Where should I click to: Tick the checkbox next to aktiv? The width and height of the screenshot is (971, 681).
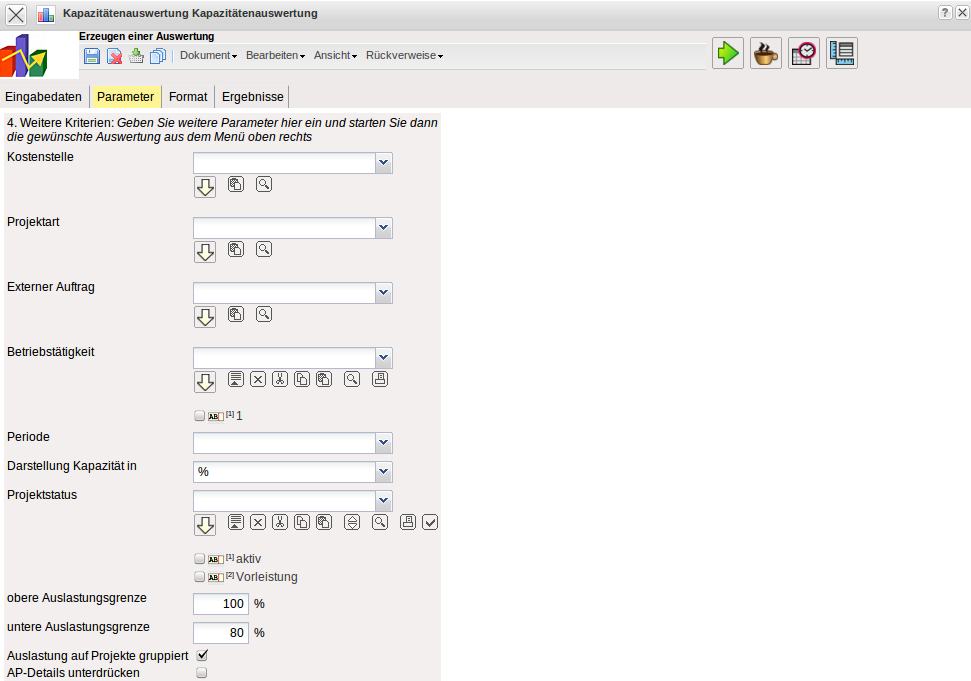(199, 558)
